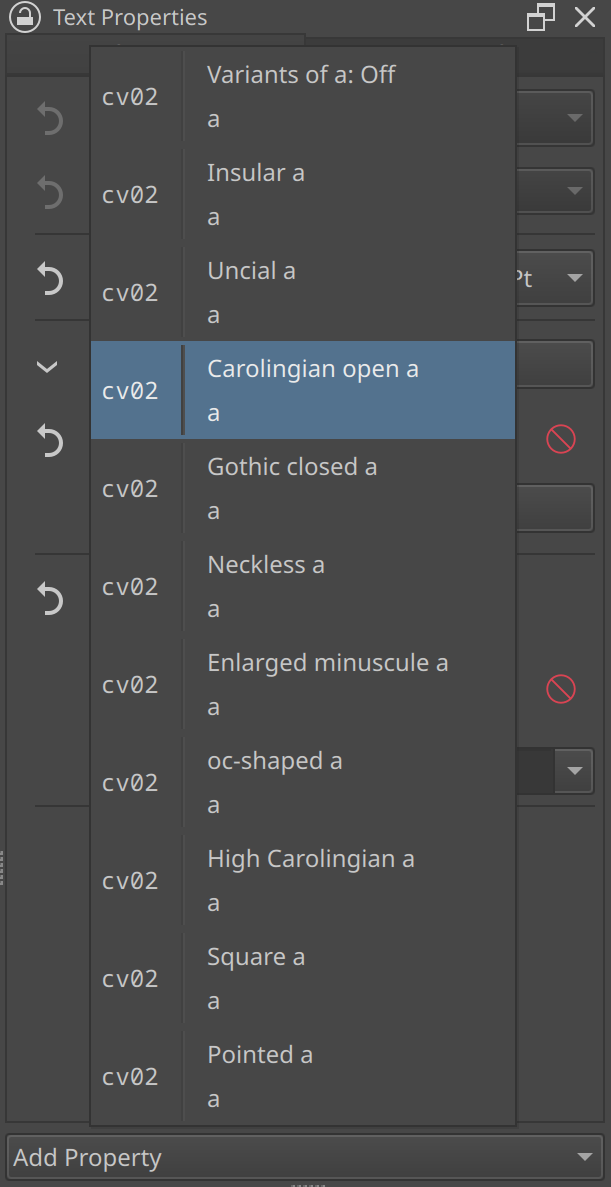
Task: Pick Variants of a: Off option
Action: click(302, 96)
